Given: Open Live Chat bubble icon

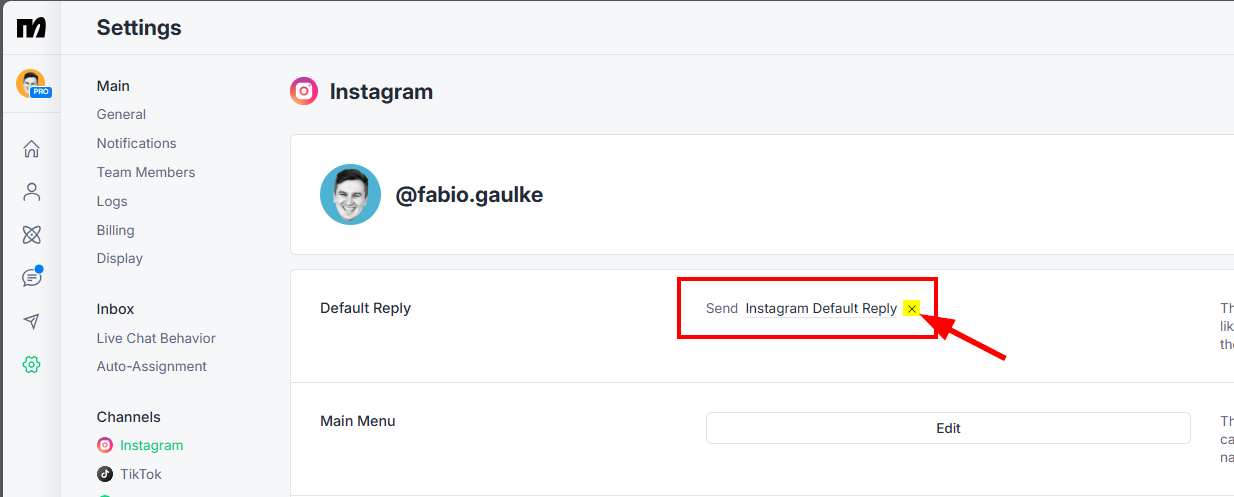Looking at the screenshot, I should pyautogui.click(x=32, y=277).
